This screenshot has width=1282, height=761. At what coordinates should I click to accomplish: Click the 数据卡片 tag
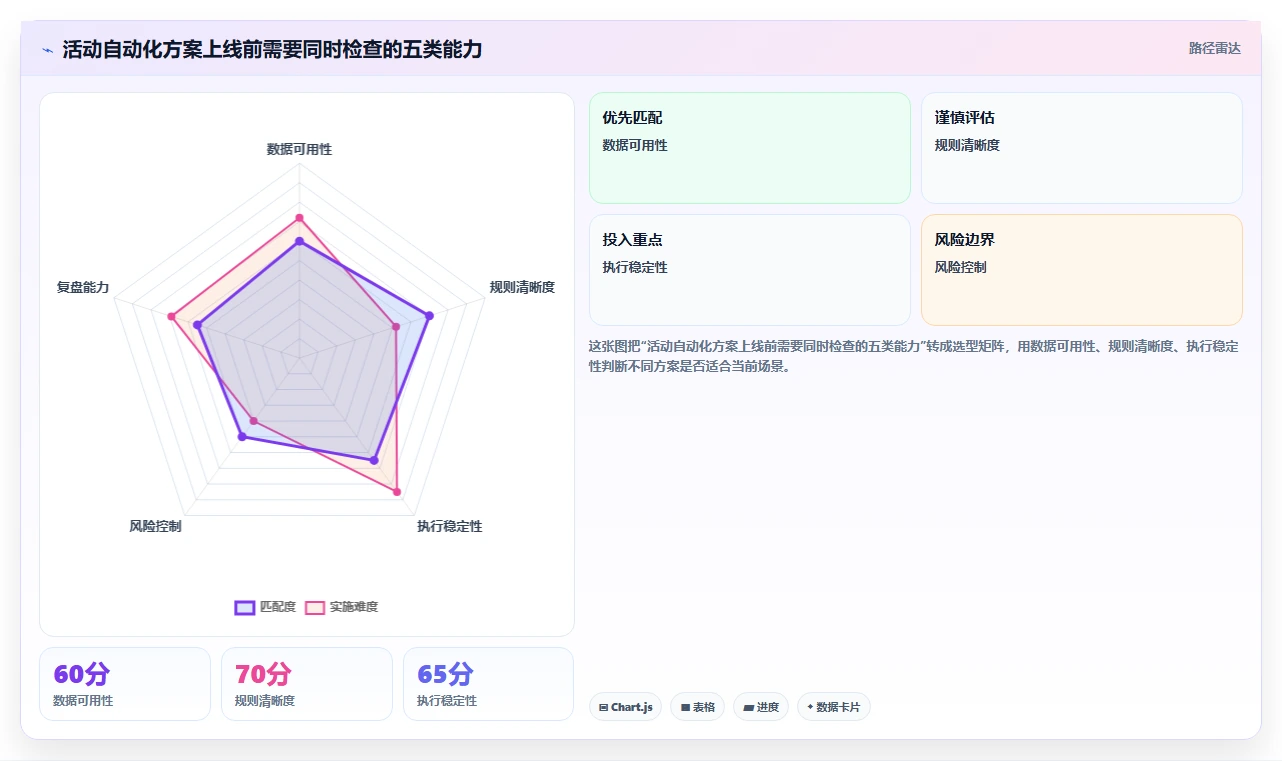pos(834,707)
